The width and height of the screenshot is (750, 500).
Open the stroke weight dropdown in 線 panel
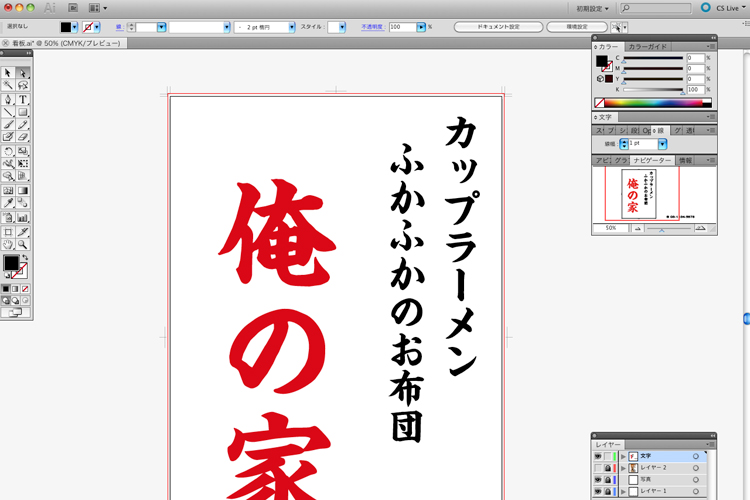662,144
